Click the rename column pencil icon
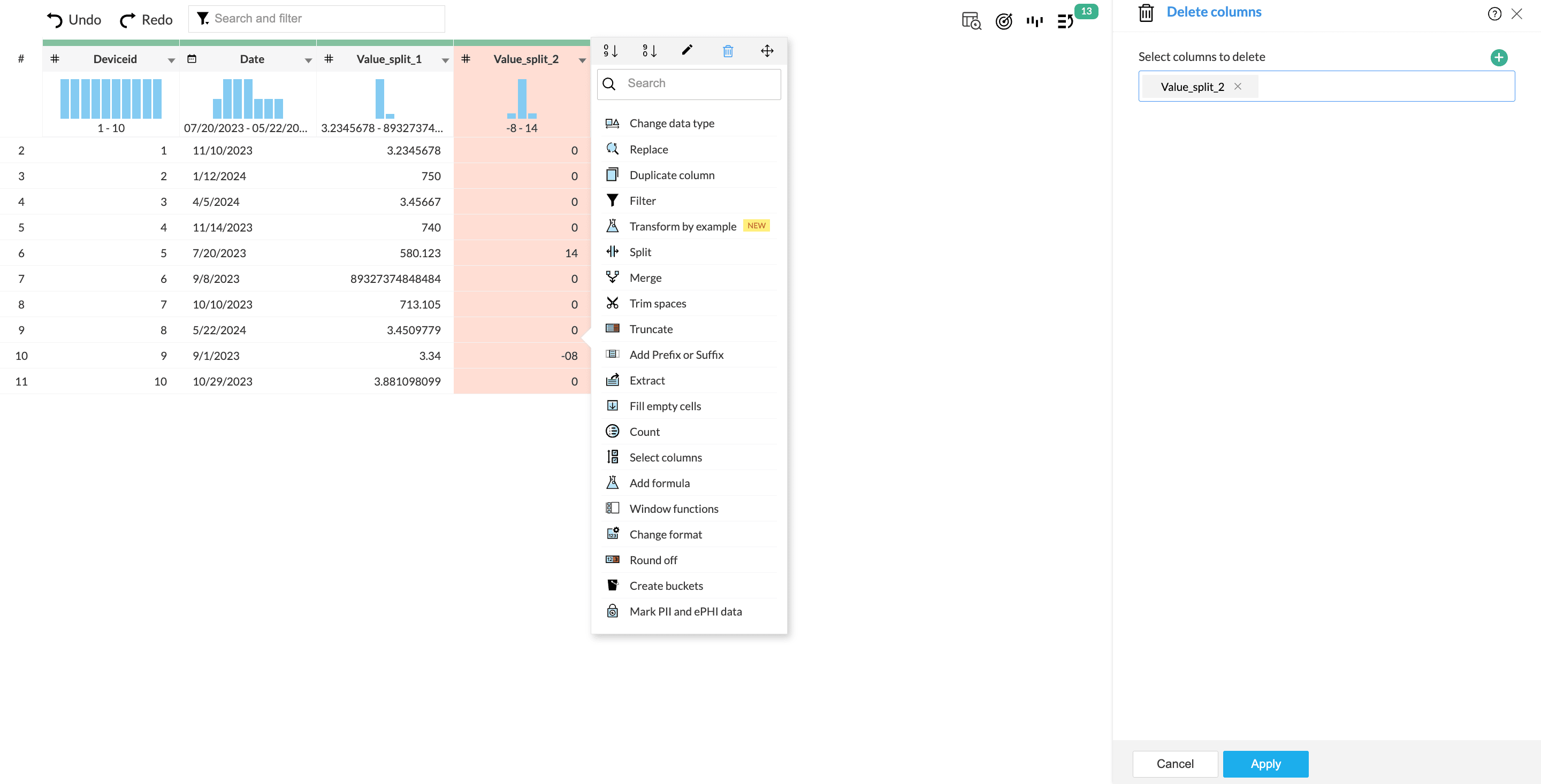 (x=688, y=50)
